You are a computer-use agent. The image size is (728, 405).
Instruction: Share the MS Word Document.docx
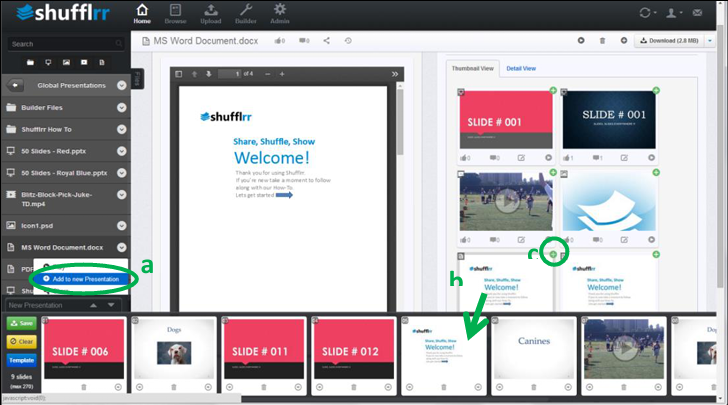point(327,41)
